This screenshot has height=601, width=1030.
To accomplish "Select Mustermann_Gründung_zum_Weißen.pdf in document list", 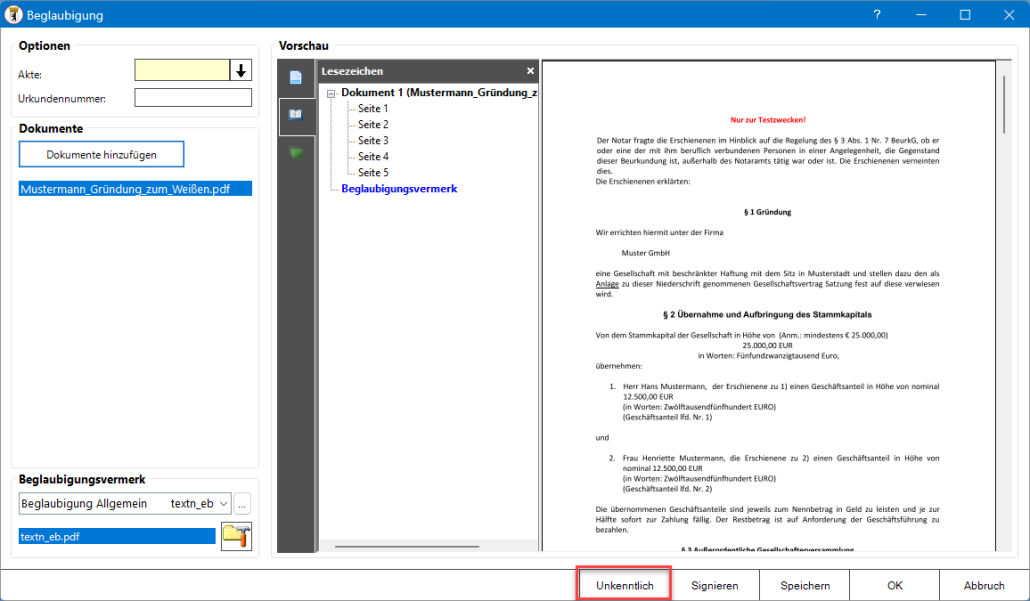I will (135, 188).
